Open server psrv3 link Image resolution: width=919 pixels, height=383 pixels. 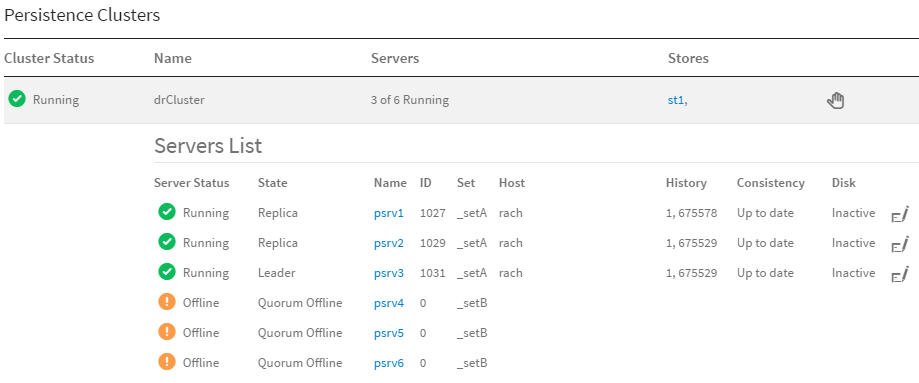click(x=389, y=273)
